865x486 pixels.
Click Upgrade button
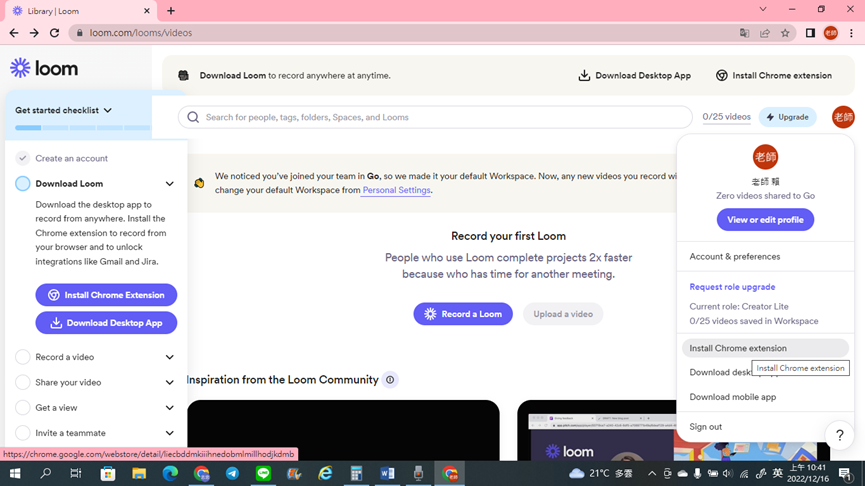click(x=787, y=117)
